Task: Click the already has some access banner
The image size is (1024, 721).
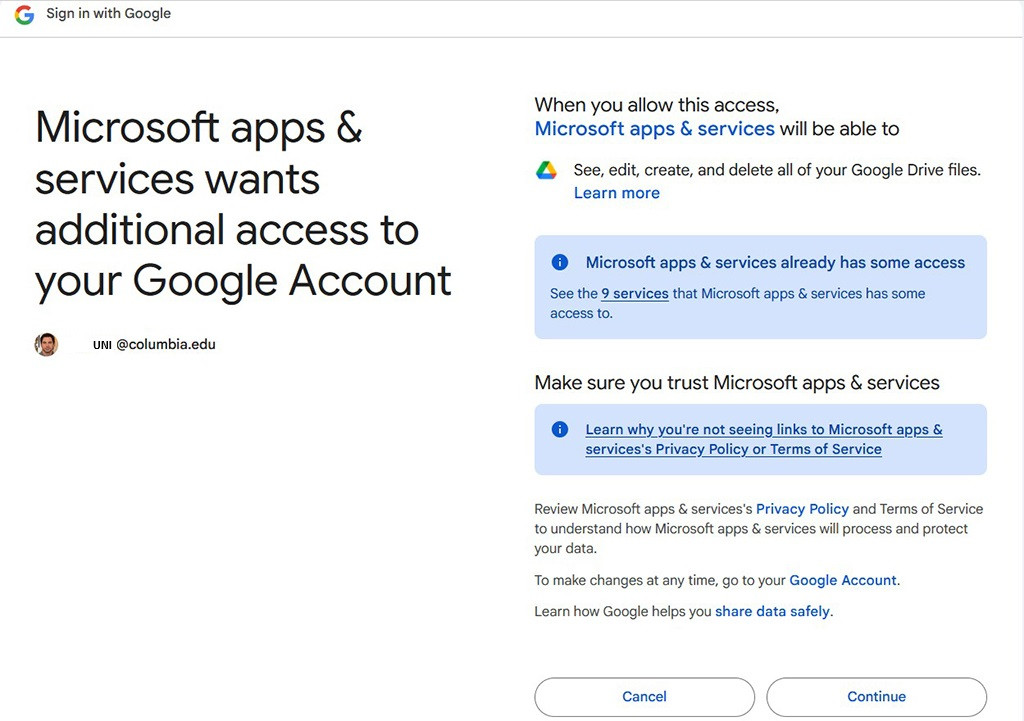Action: coord(761,286)
